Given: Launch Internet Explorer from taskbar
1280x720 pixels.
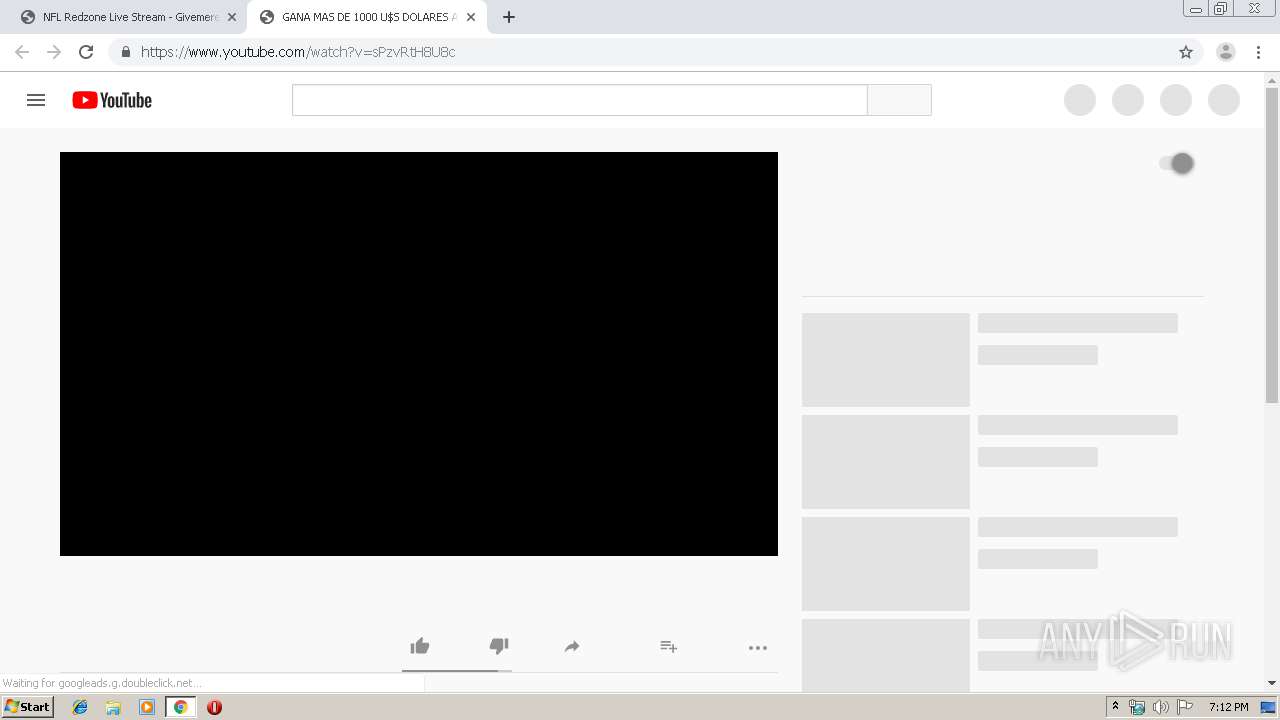Looking at the screenshot, I should click(80, 707).
